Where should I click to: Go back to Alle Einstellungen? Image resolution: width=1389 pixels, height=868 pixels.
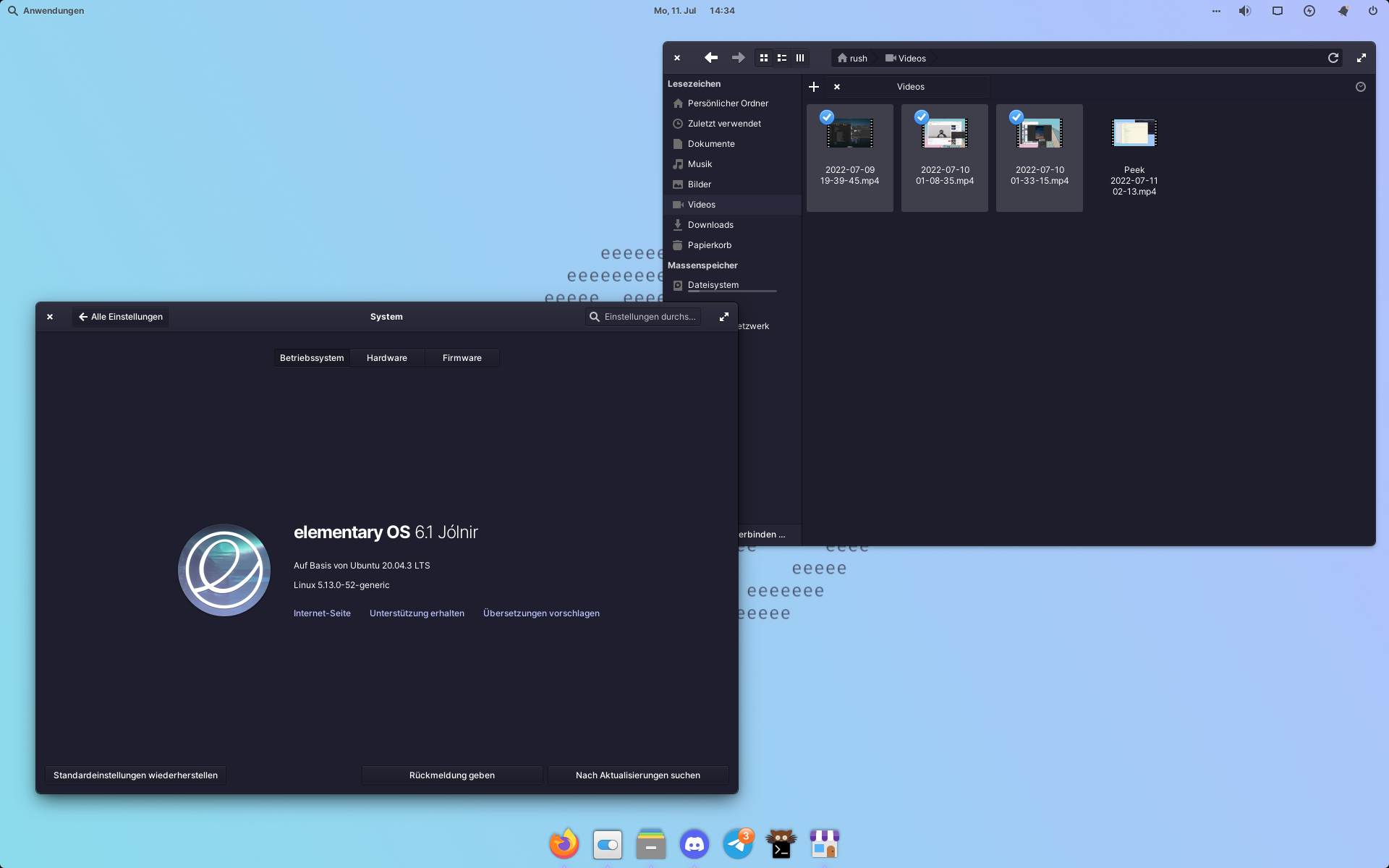click(120, 317)
